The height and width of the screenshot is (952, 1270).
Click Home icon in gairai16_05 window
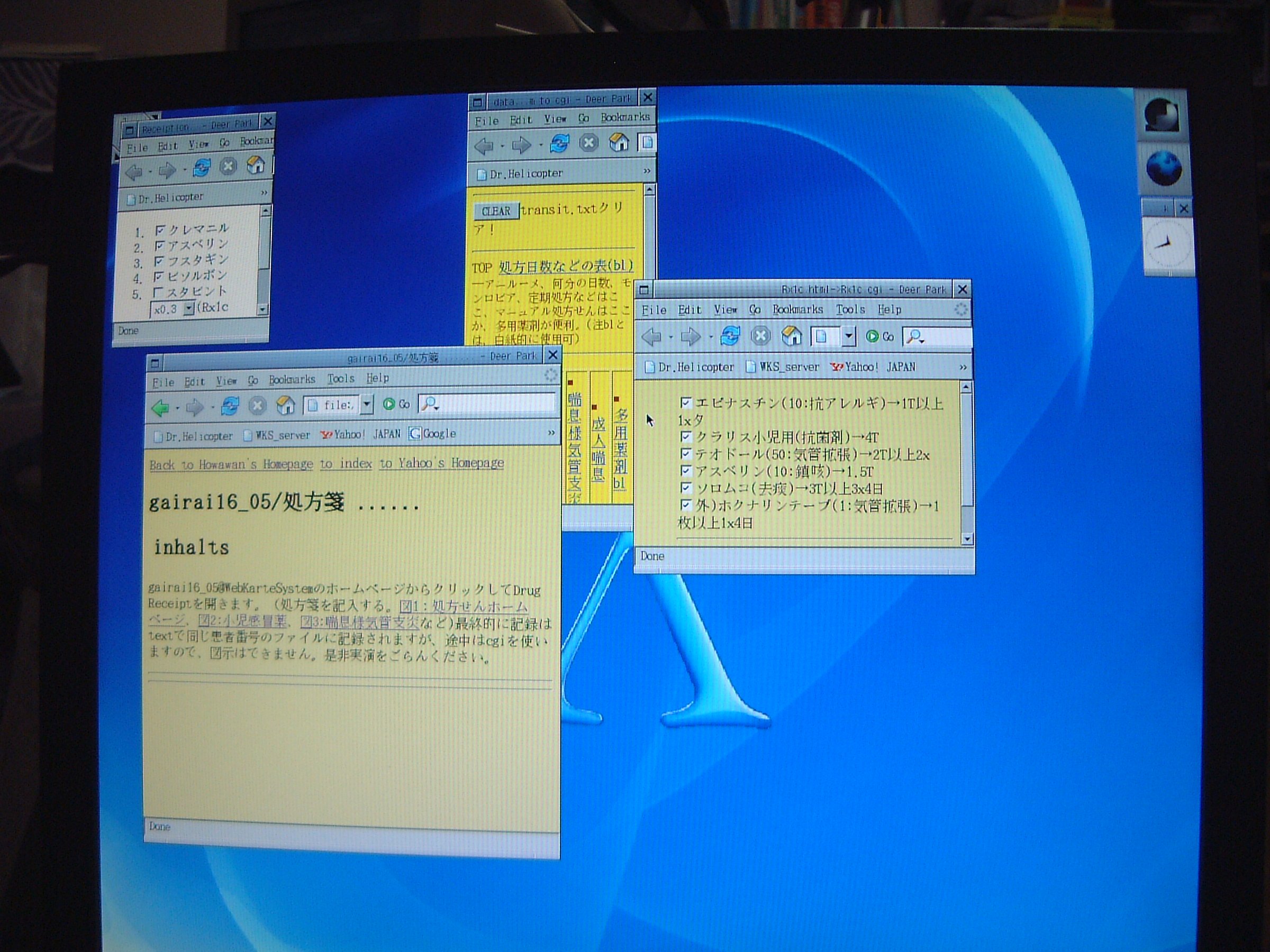[285, 405]
